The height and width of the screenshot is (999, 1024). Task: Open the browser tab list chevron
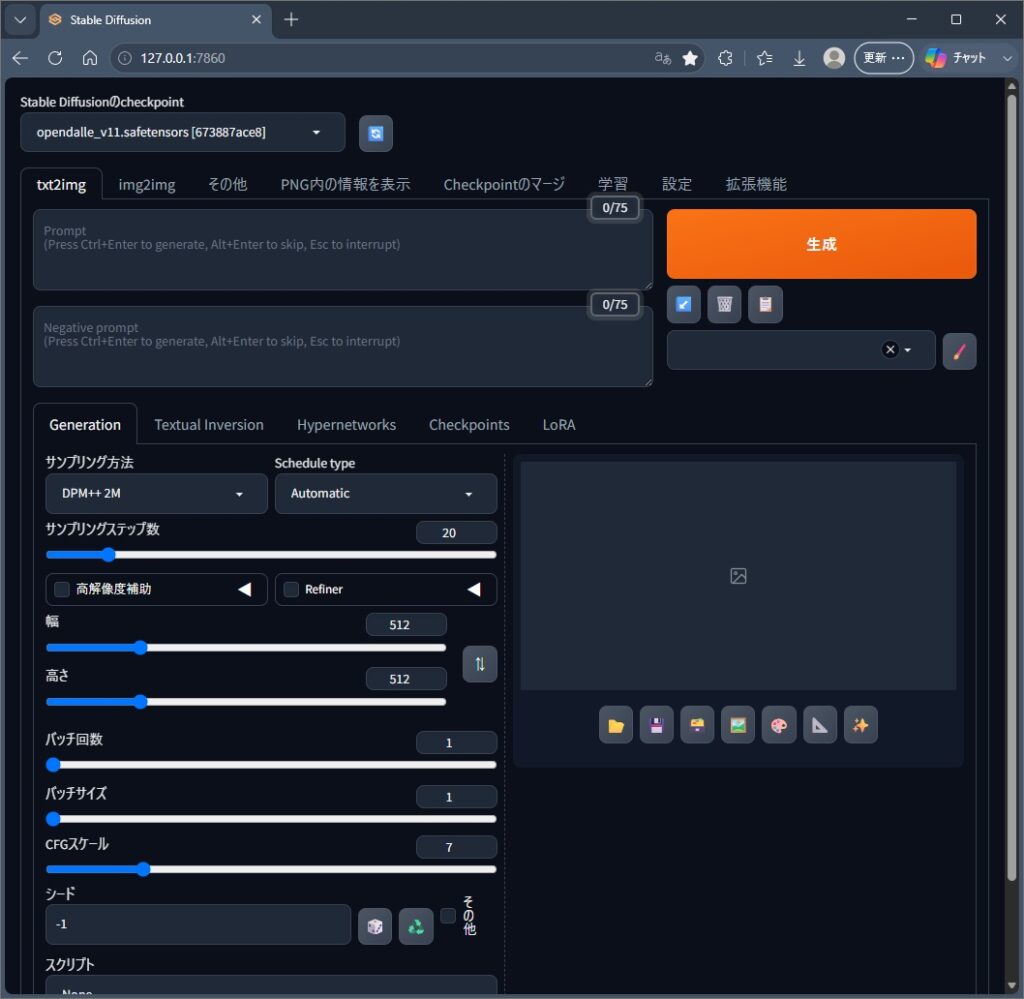(x=20, y=20)
